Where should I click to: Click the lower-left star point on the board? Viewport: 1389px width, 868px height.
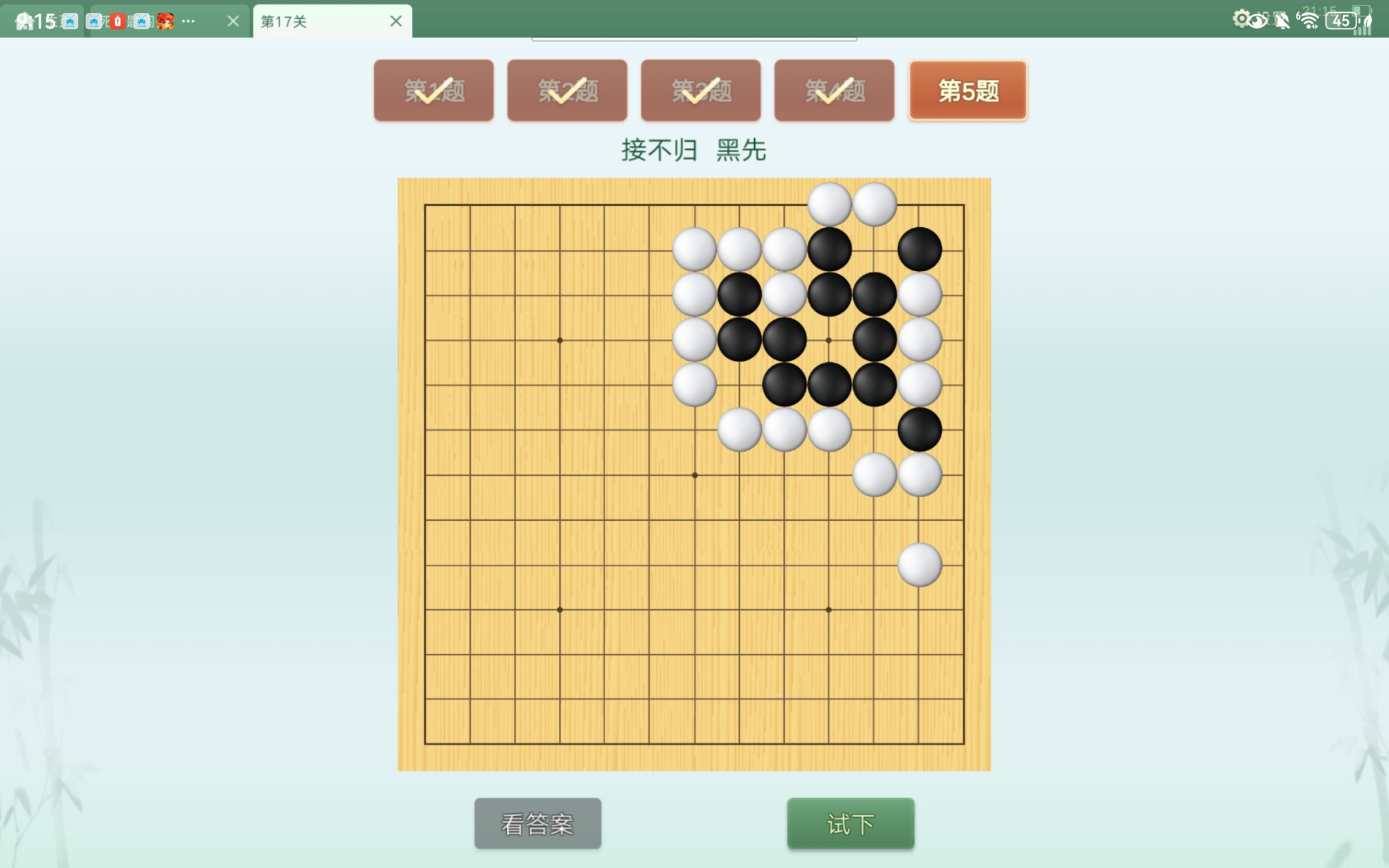pyautogui.click(x=560, y=610)
